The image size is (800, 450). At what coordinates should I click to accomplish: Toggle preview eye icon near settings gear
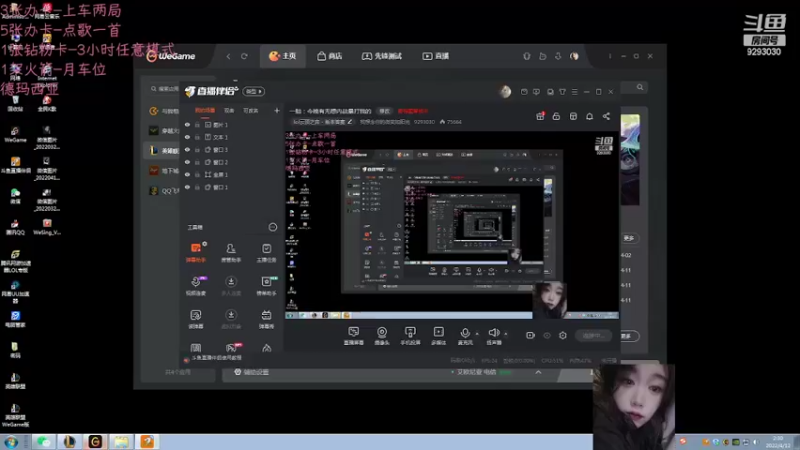547,335
